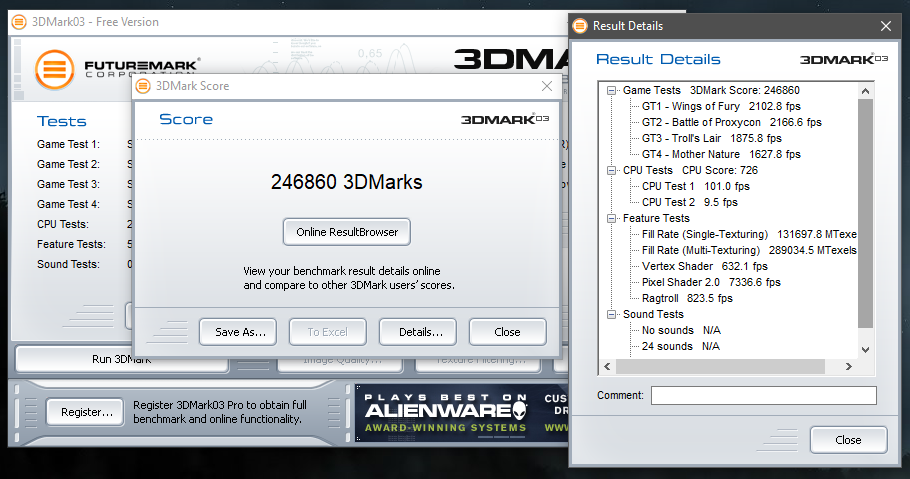Click the Result Details title bar icon
Image resolution: width=910 pixels, height=479 pixels.
pos(580,26)
